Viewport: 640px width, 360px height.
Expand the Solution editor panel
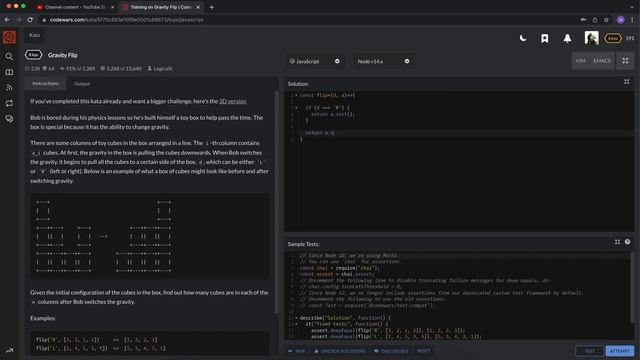pos(627,82)
